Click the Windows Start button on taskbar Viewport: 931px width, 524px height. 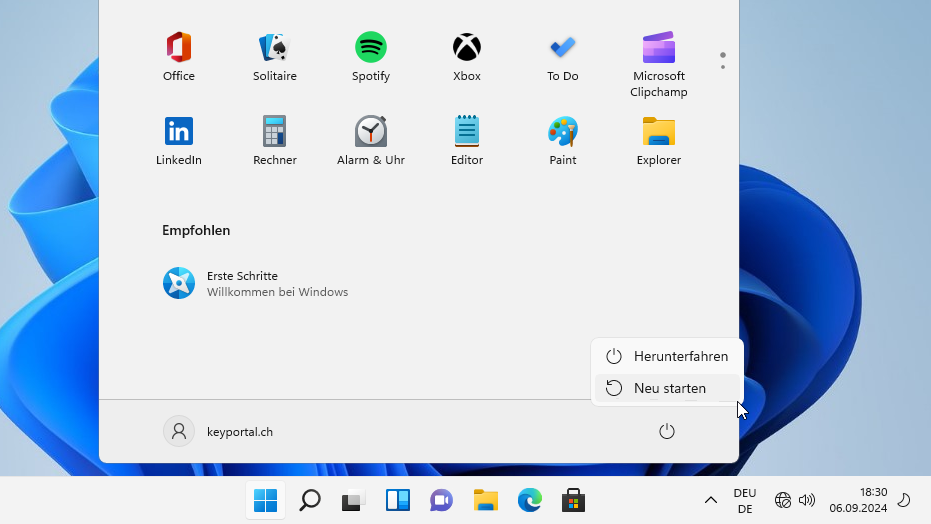click(x=265, y=500)
